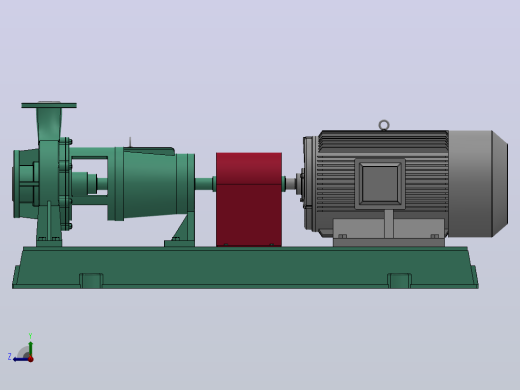Select the green base plate
The image size is (520, 390).
[245, 268]
